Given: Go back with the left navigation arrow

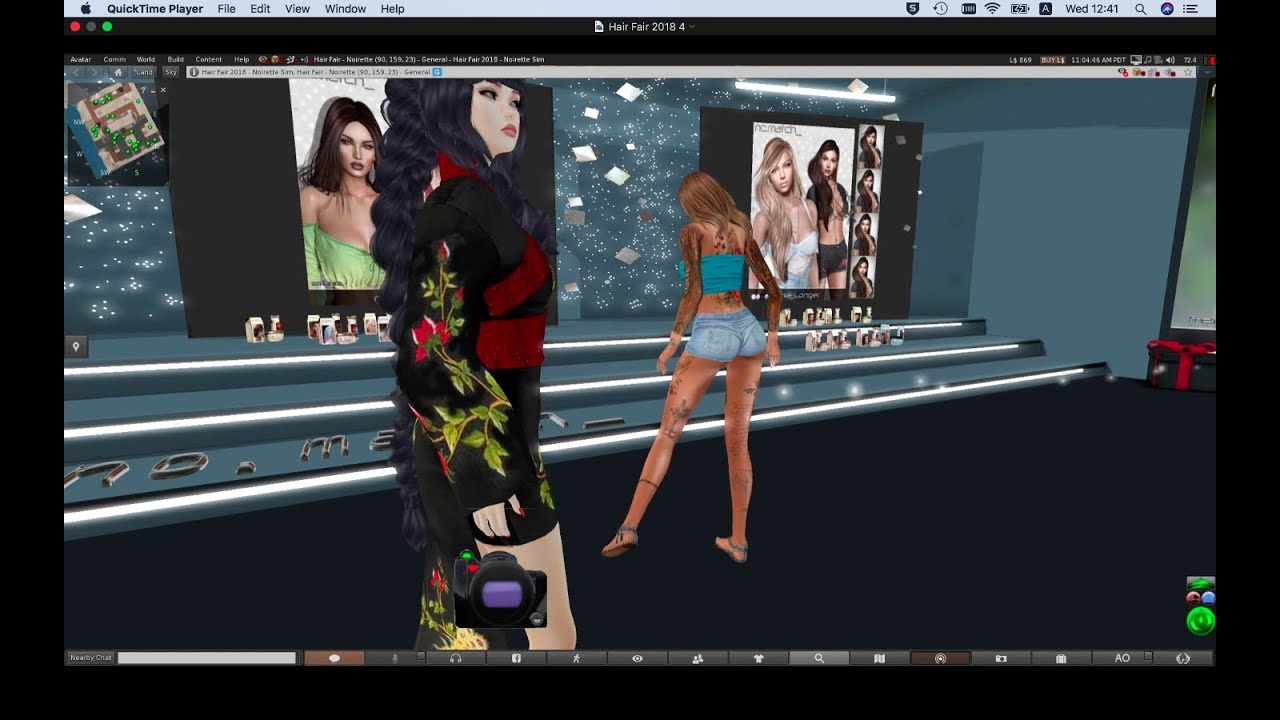Looking at the screenshot, I should point(75,72).
